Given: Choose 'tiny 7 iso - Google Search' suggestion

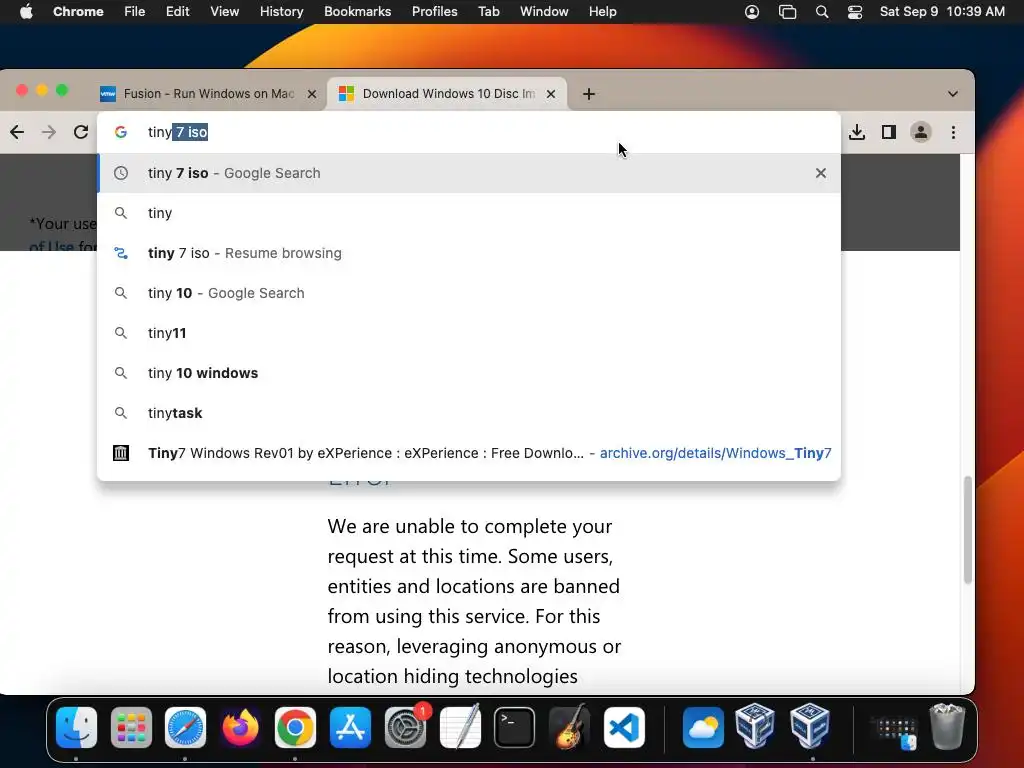Looking at the screenshot, I should pos(469,173).
